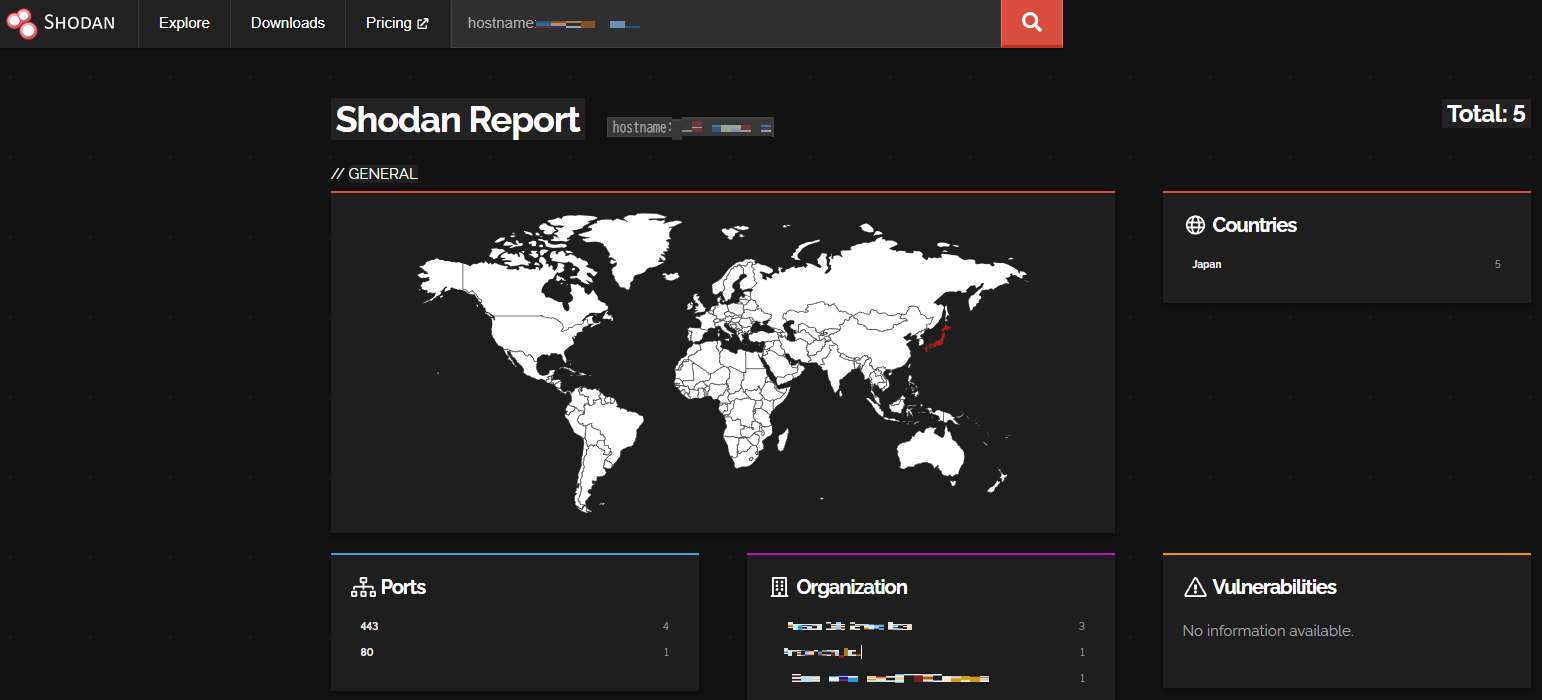Select the second organization entry in the list
The image size is (1542, 700).
pos(823,652)
